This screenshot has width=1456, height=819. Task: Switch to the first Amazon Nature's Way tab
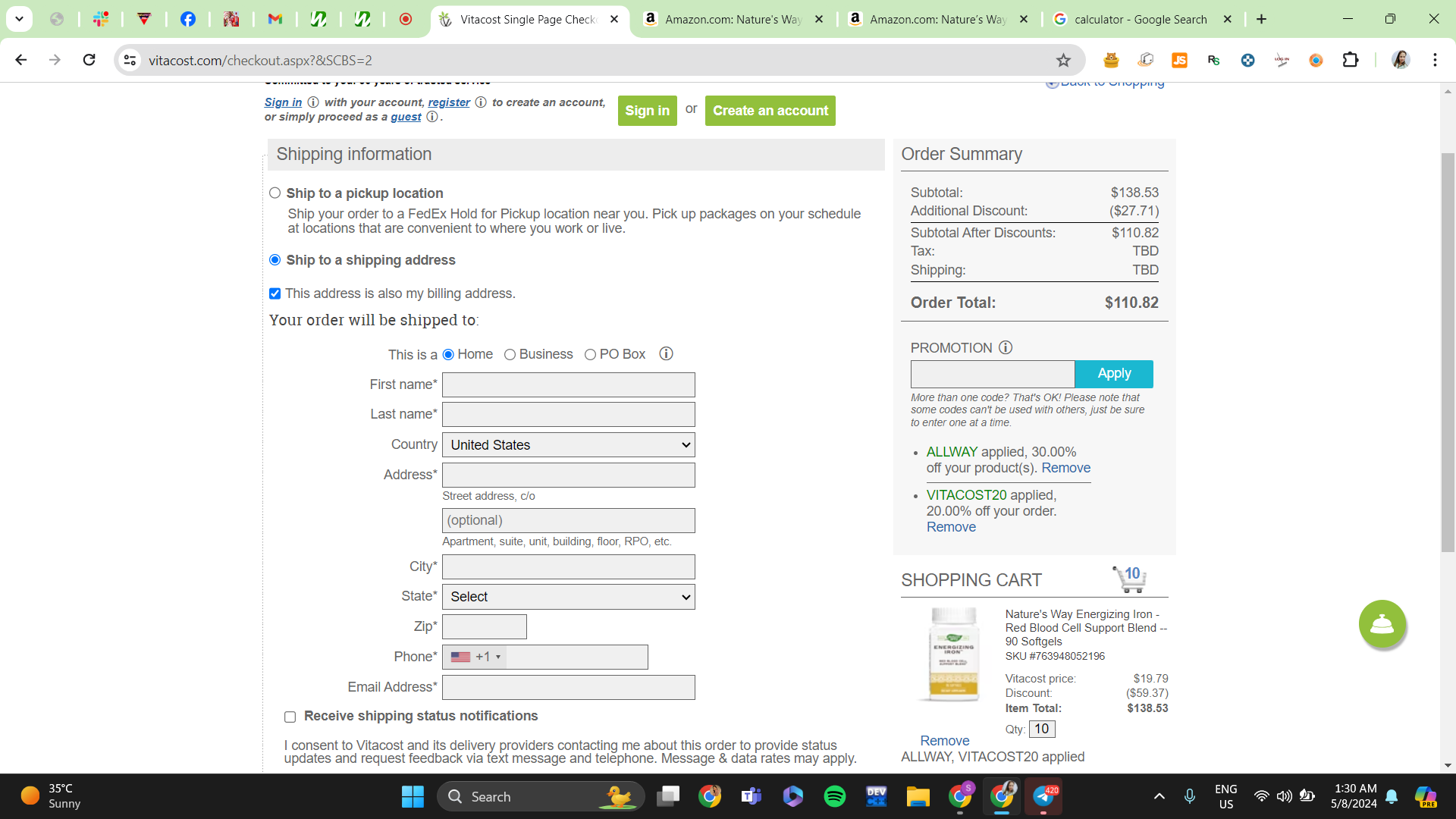point(733,19)
